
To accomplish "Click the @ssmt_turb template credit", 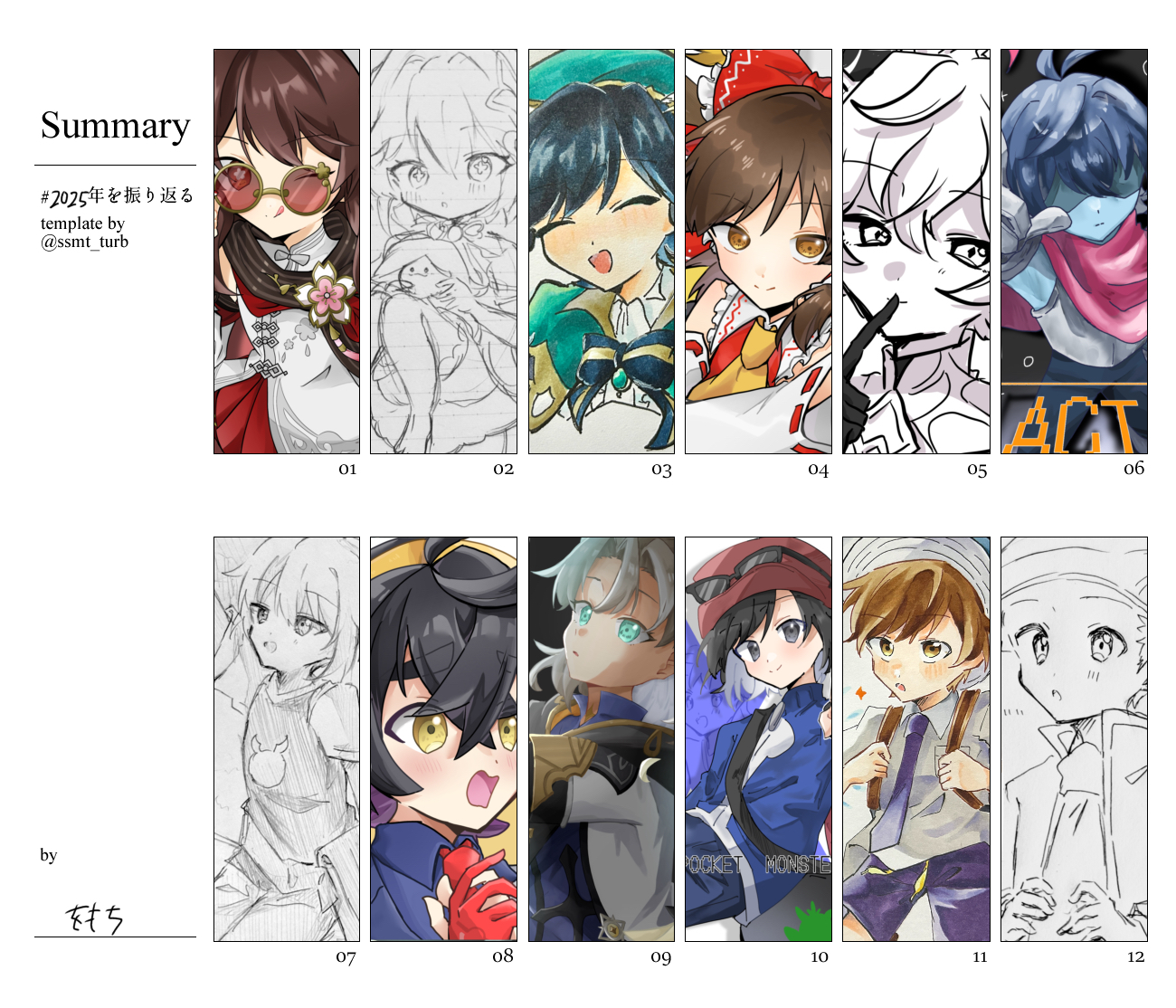I will click(84, 242).
